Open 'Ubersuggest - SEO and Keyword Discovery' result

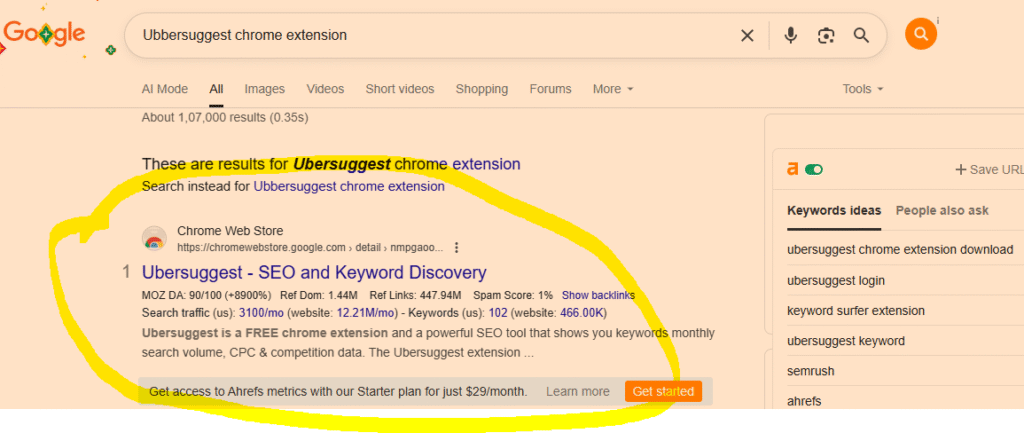point(314,272)
